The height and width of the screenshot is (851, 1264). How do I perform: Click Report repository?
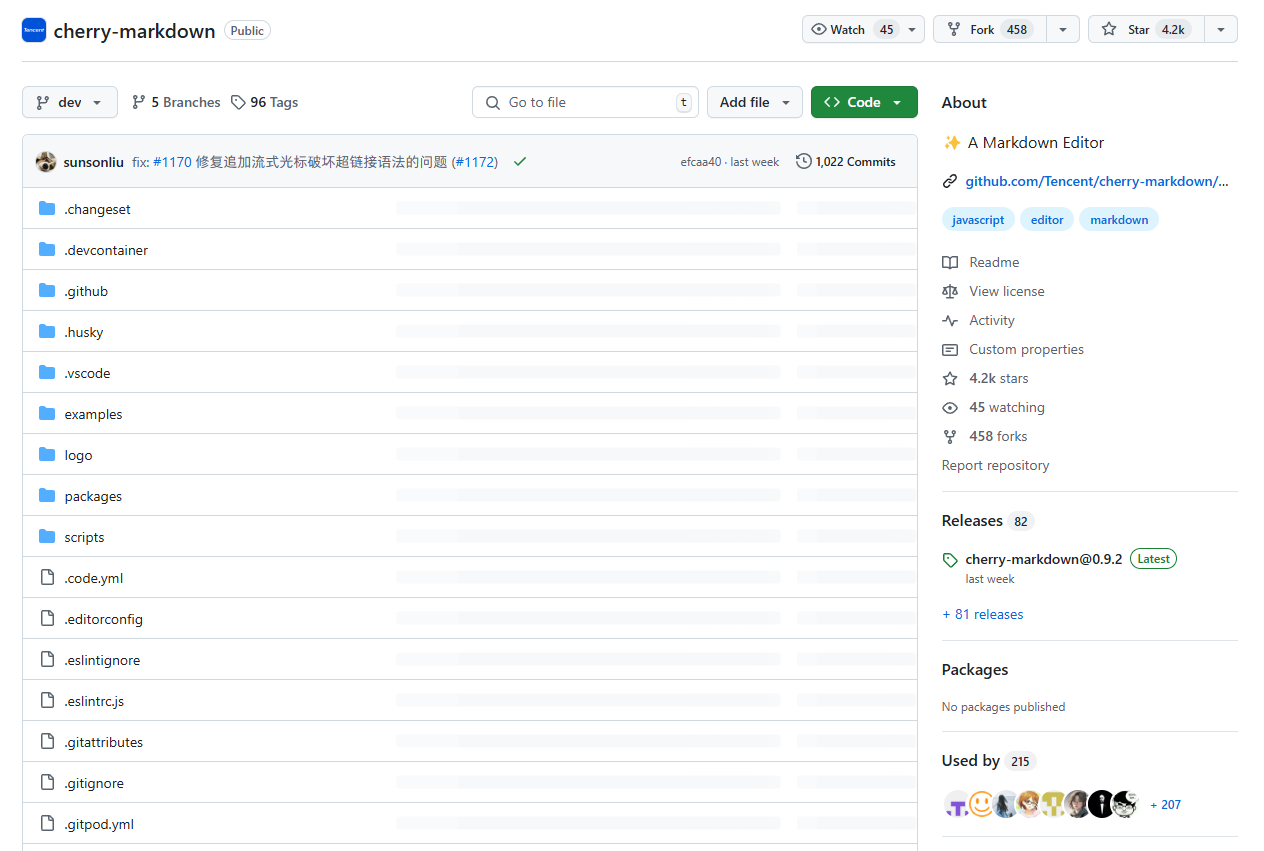coord(996,465)
